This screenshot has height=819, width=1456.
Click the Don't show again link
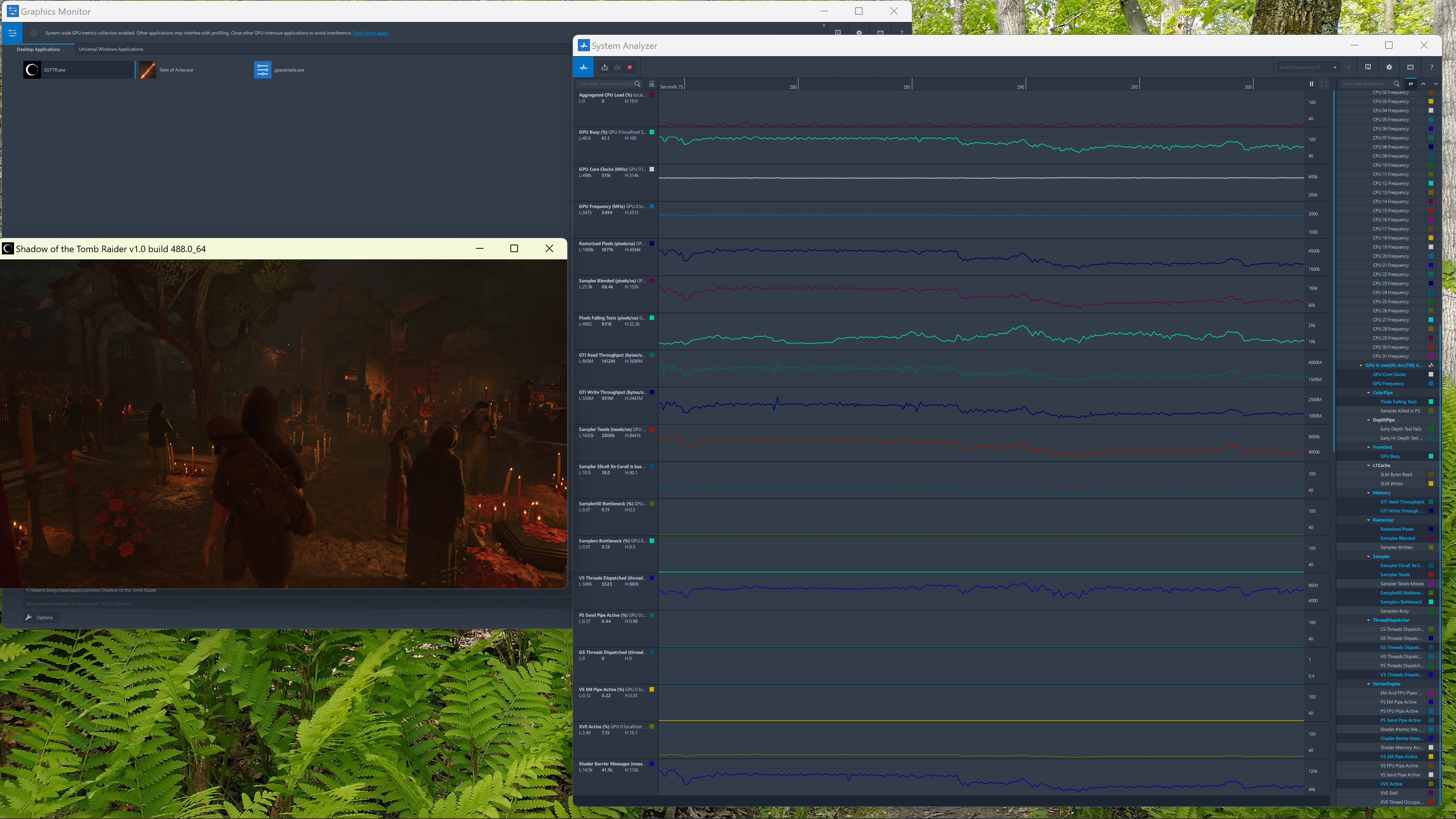(x=370, y=33)
